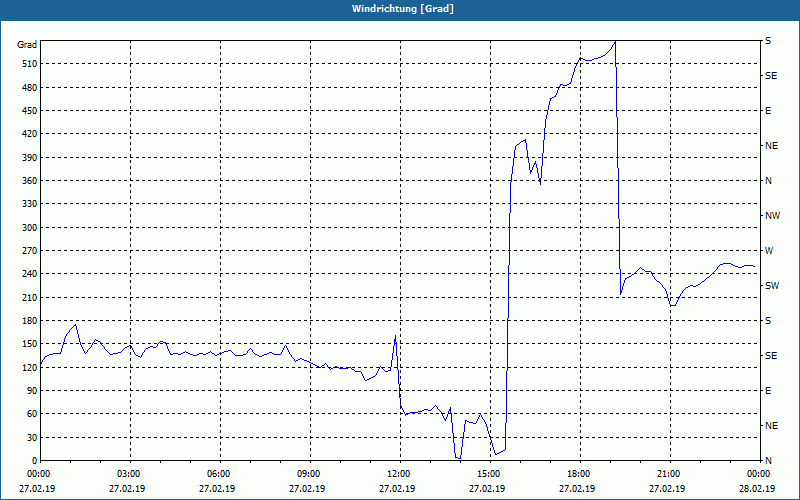Click the 300 y-axis value

point(28,228)
